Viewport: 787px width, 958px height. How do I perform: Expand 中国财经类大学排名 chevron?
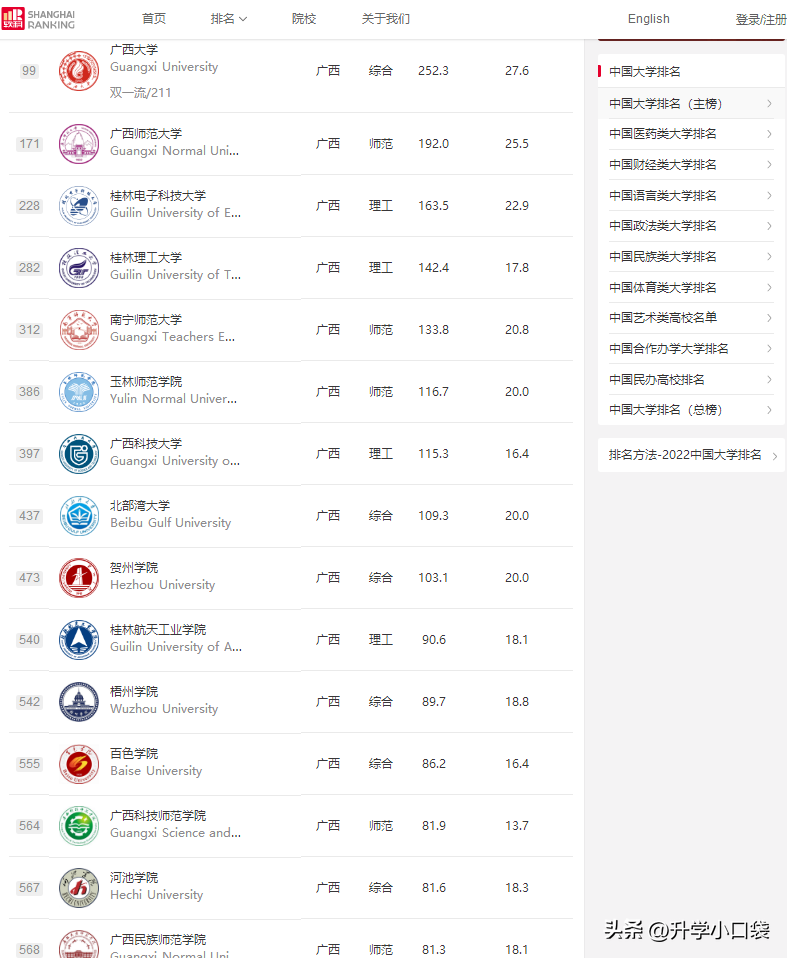pos(769,164)
